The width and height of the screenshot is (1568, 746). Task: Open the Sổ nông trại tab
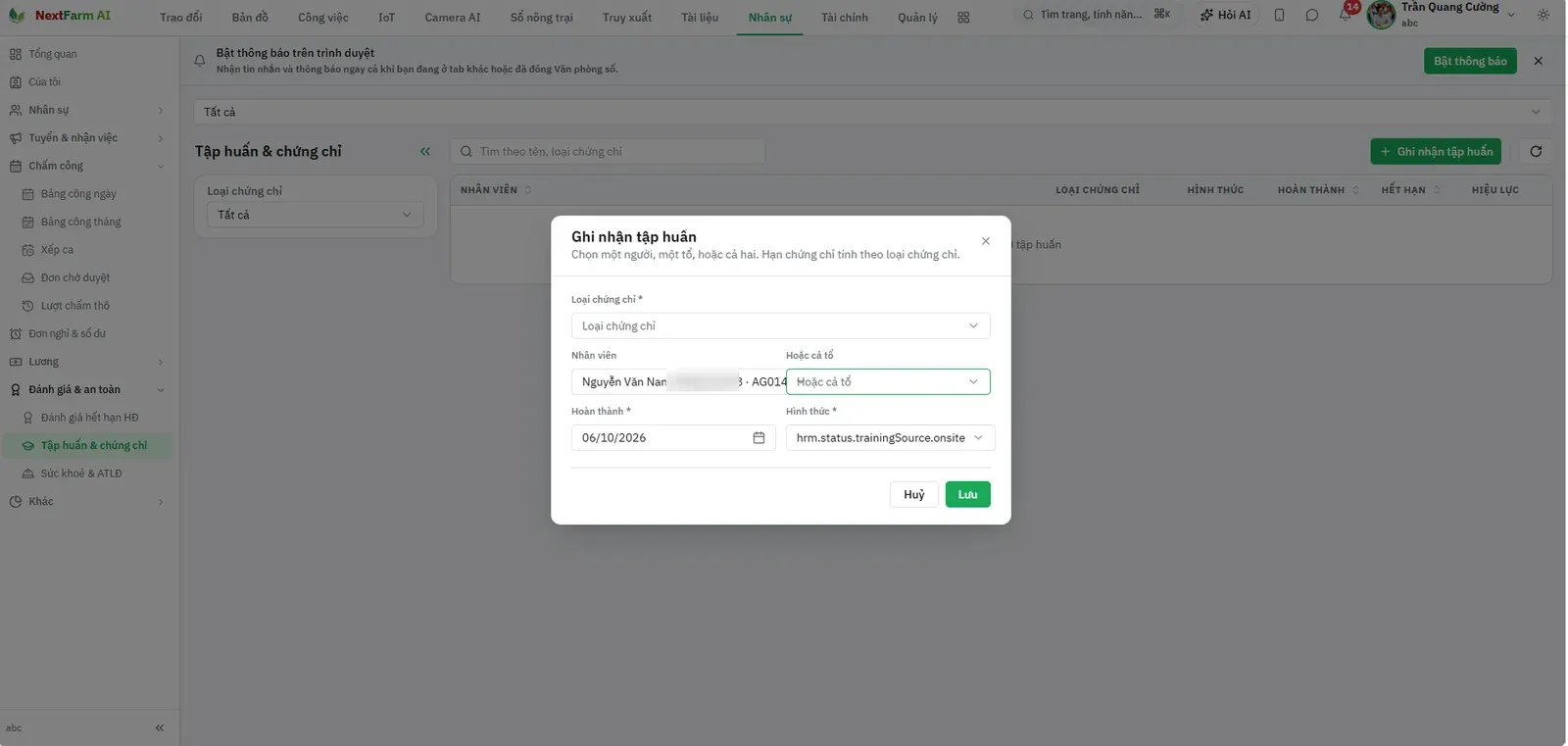click(x=541, y=18)
